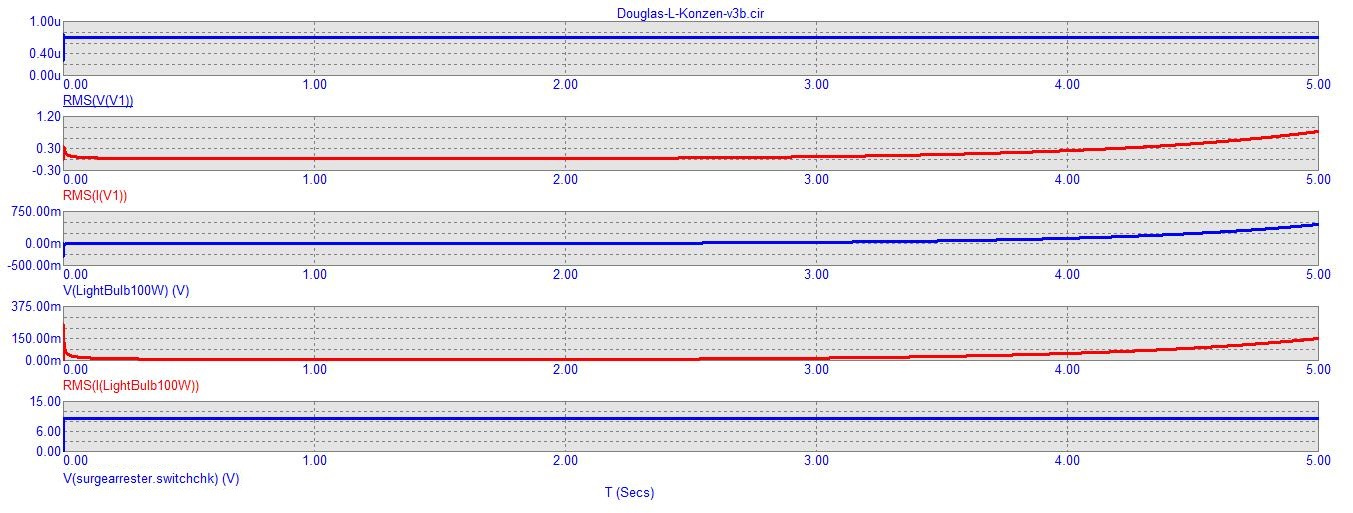Click the blue RMS(V(V1)) waveform trace
The height and width of the screenshot is (513, 1353).
pos(690,38)
